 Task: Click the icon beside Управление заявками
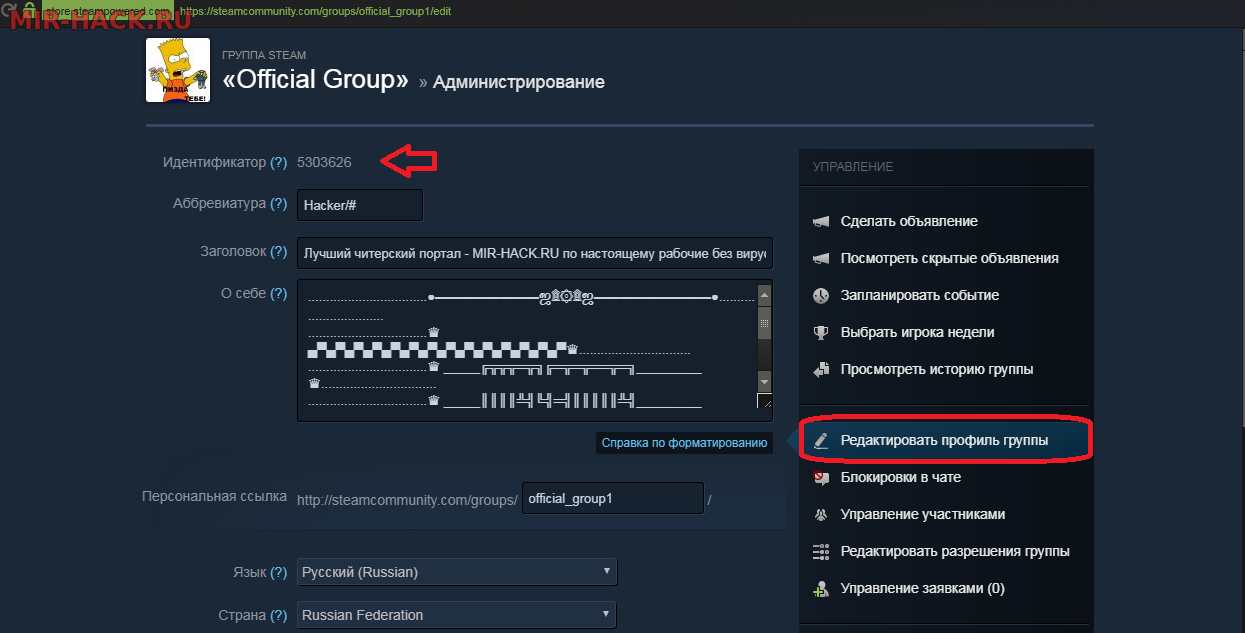pos(821,589)
